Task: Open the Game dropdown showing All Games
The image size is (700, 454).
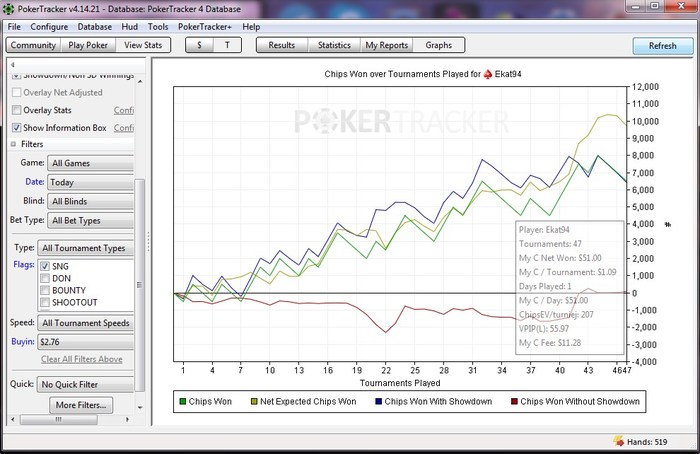Action: tap(91, 163)
